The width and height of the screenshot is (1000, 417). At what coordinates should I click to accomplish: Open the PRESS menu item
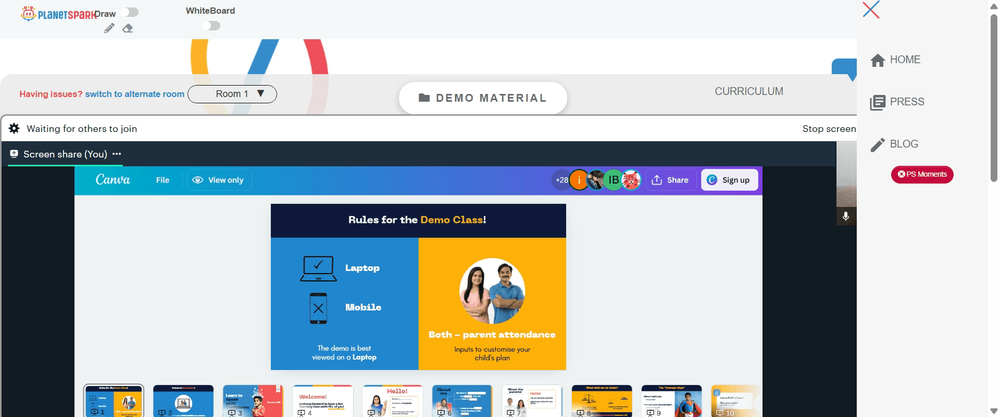[x=897, y=102]
